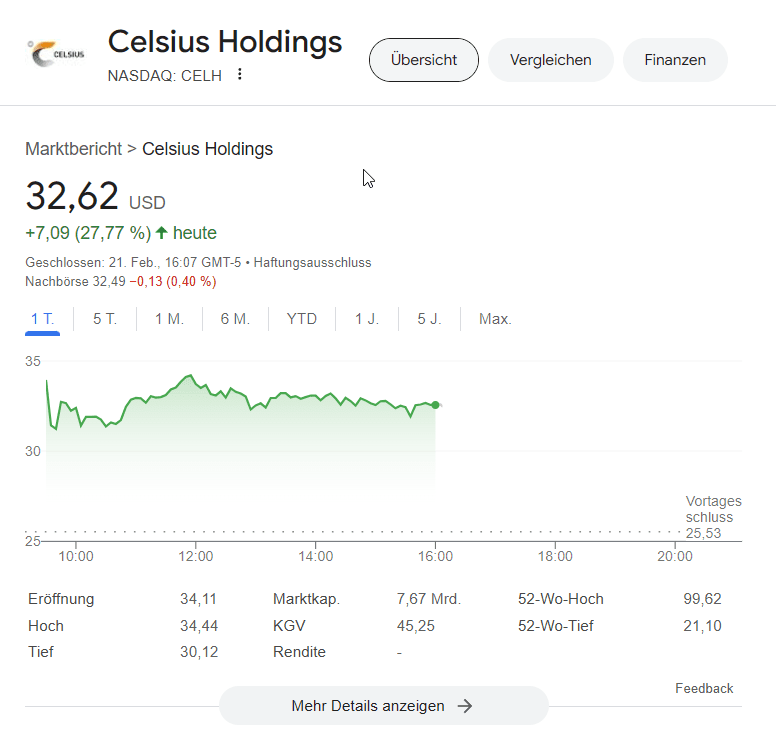Click the Marktbericht breadcrumb link
The width and height of the screenshot is (776, 750).
73,149
